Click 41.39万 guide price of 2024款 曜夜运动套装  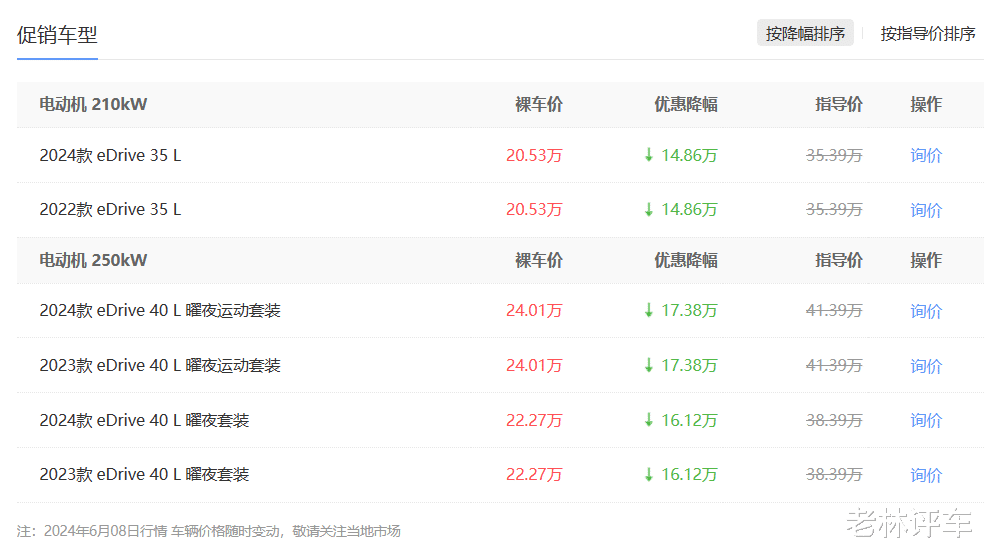pyautogui.click(x=834, y=310)
